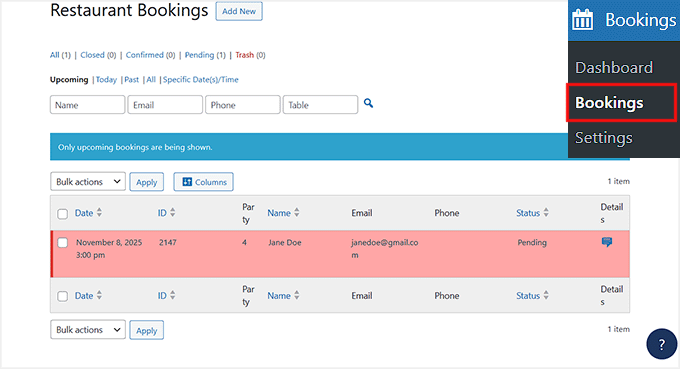Open the Jane Doe booking details message icon
680x369 pixels.
[x=607, y=242]
